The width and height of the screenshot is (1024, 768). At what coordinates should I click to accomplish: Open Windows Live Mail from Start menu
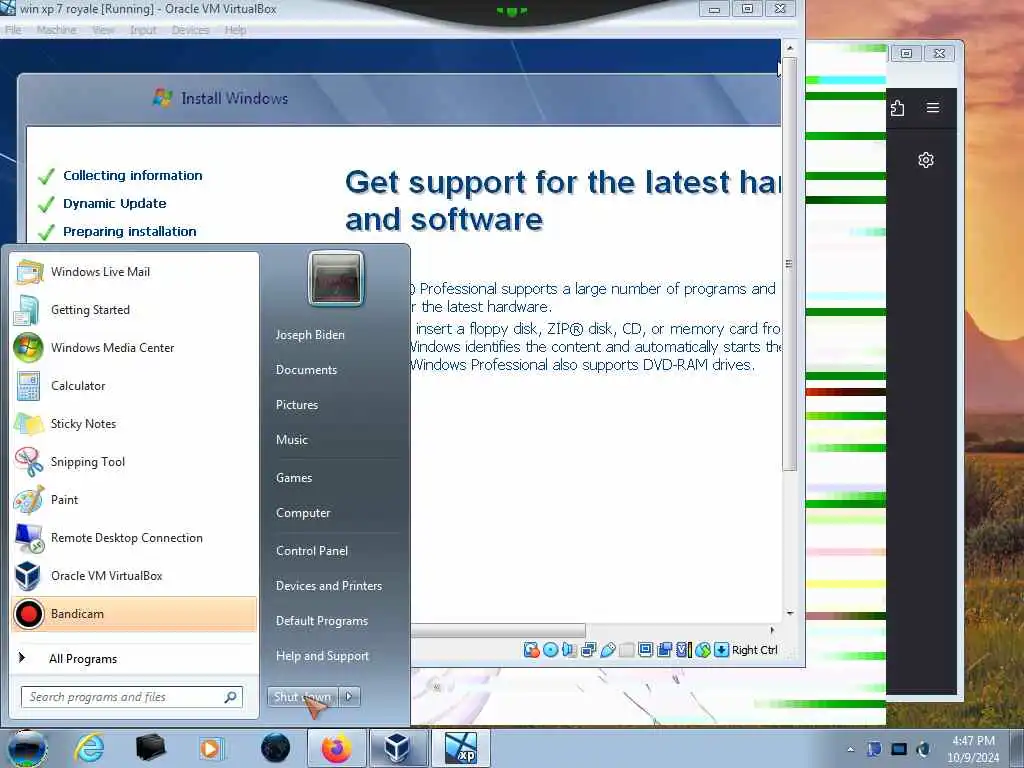point(134,272)
